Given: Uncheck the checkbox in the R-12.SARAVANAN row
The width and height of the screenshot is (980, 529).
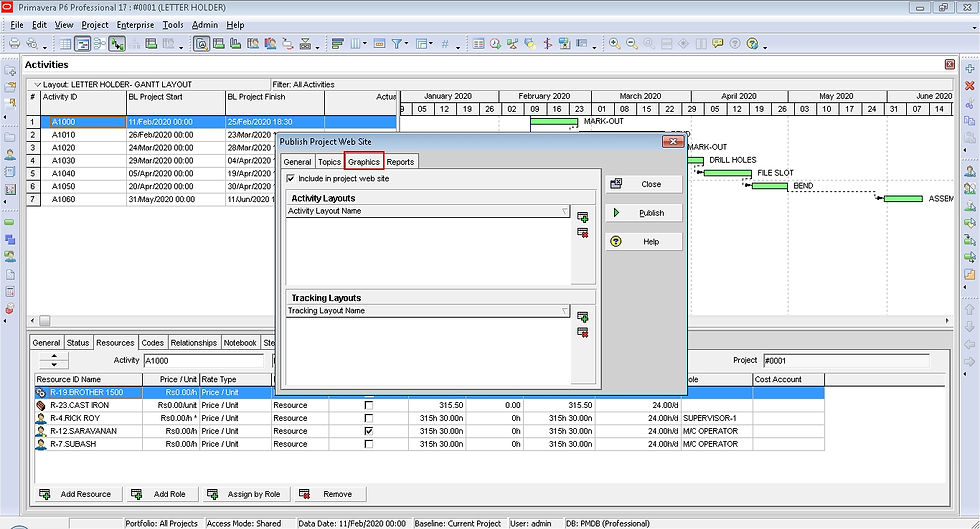Looking at the screenshot, I should 369,431.
